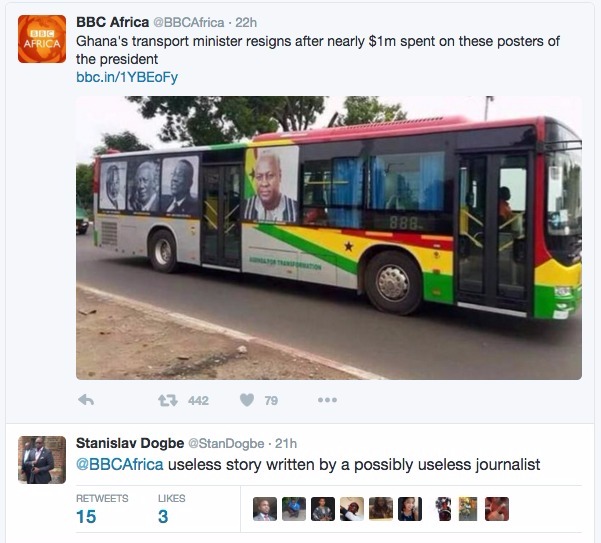Click the first liker avatar in suit
The height and width of the screenshot is (543, 601).
coord(265,509)
